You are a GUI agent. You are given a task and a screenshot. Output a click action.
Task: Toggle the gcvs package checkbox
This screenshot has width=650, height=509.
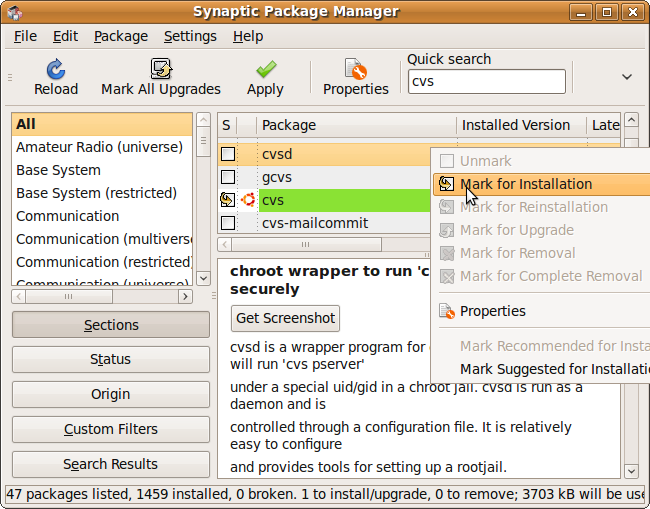click(228, 177)
